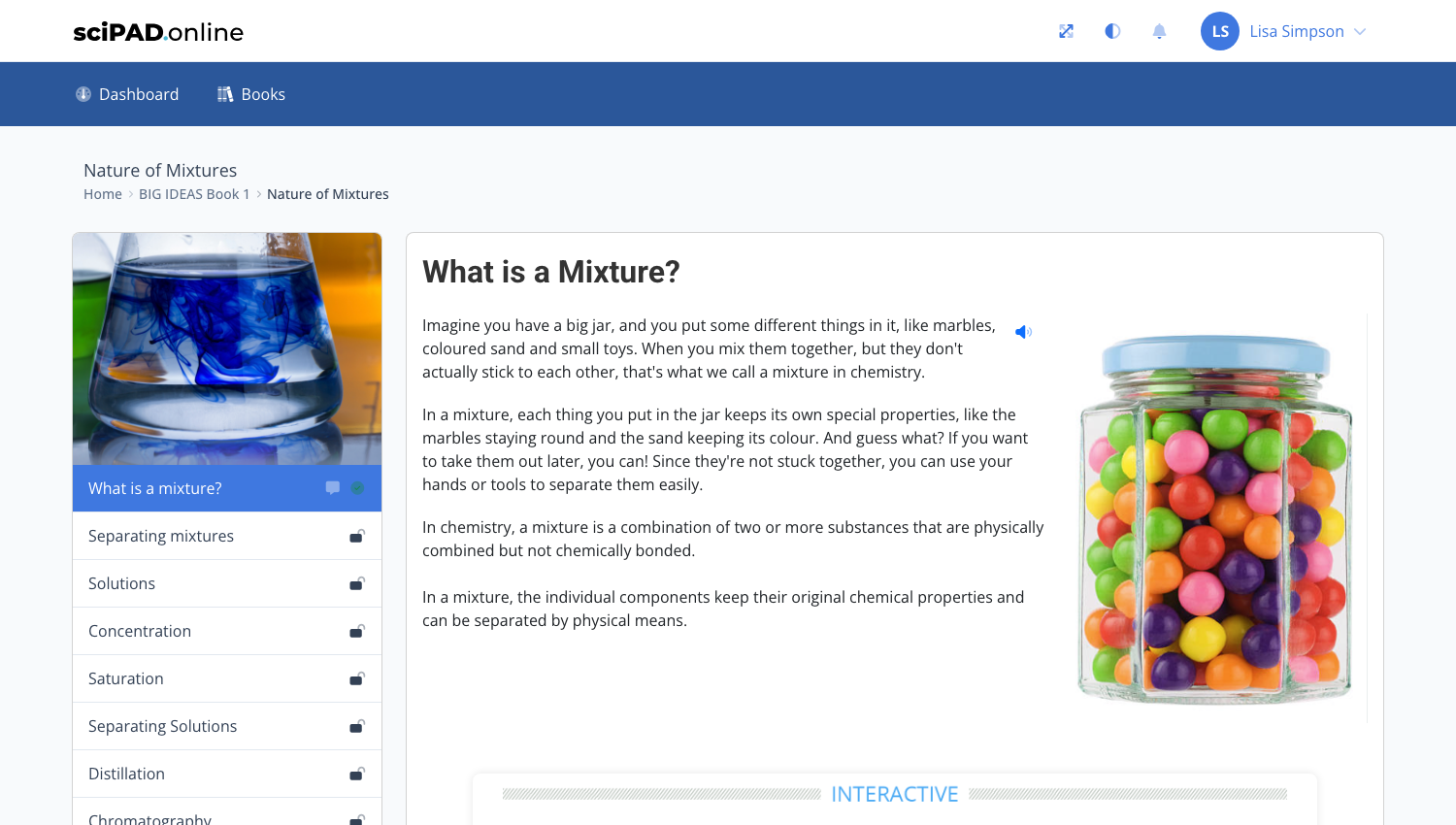Open the sciPAD.online logo home
This screenshot has width=1456, height=825.
(x=158, y=32)
